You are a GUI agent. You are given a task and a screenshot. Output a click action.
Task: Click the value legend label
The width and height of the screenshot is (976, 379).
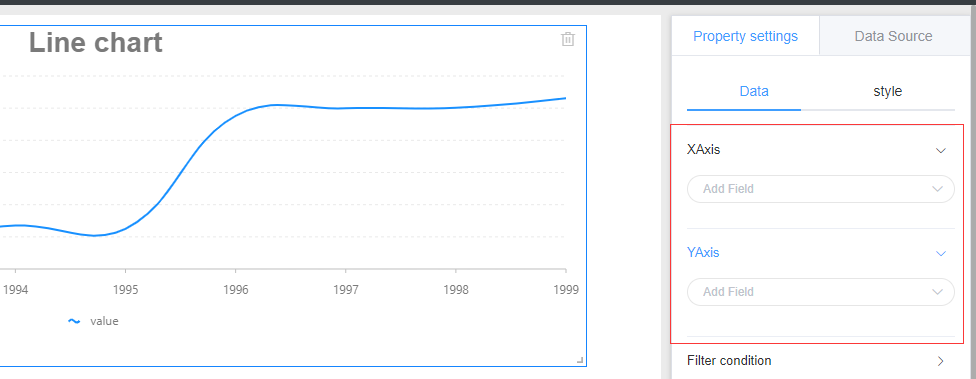pos(104,322)
